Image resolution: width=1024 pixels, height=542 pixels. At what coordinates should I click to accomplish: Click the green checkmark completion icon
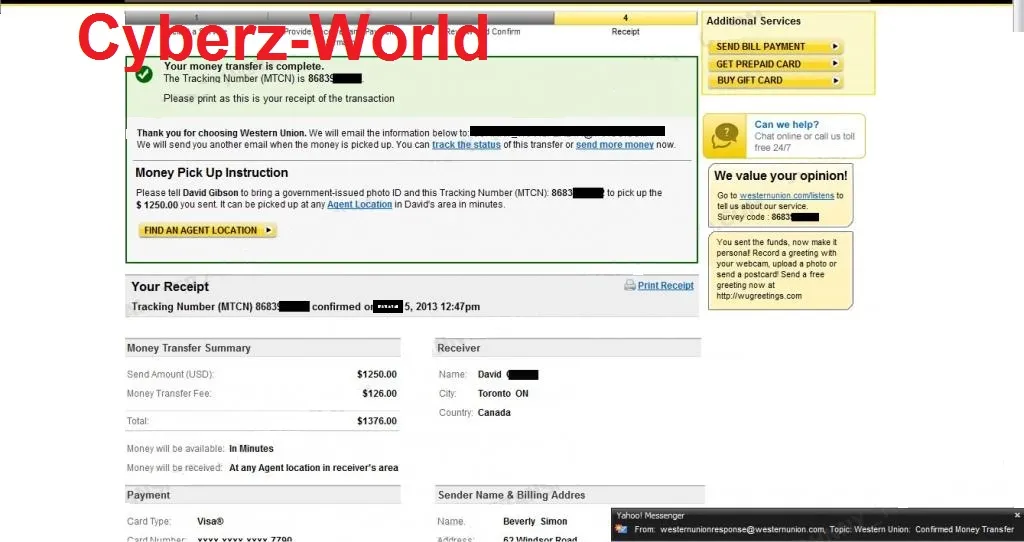tap(144, 74)
